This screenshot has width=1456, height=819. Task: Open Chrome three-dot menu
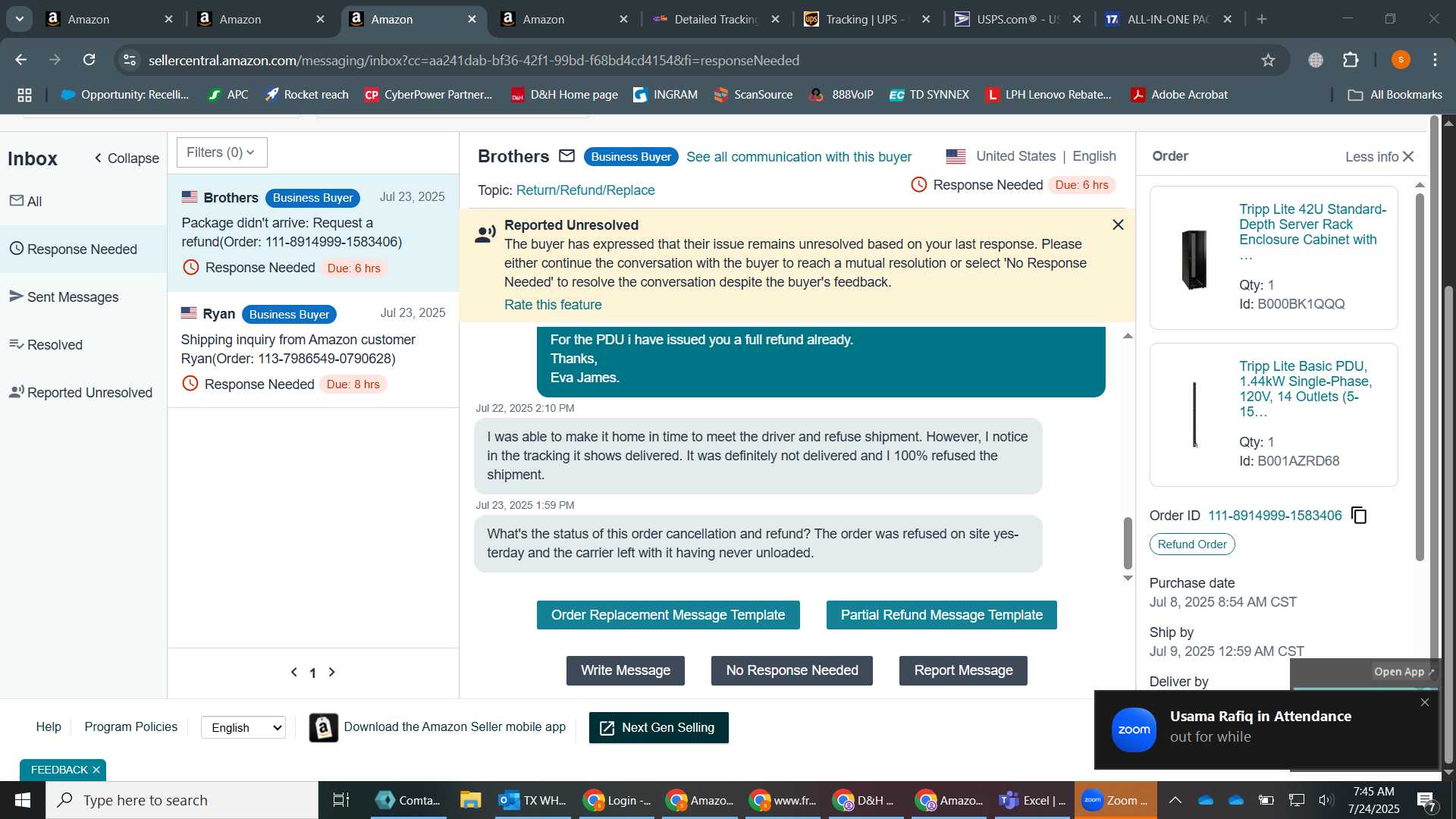pyautogui.click(x=1436, y=60)
